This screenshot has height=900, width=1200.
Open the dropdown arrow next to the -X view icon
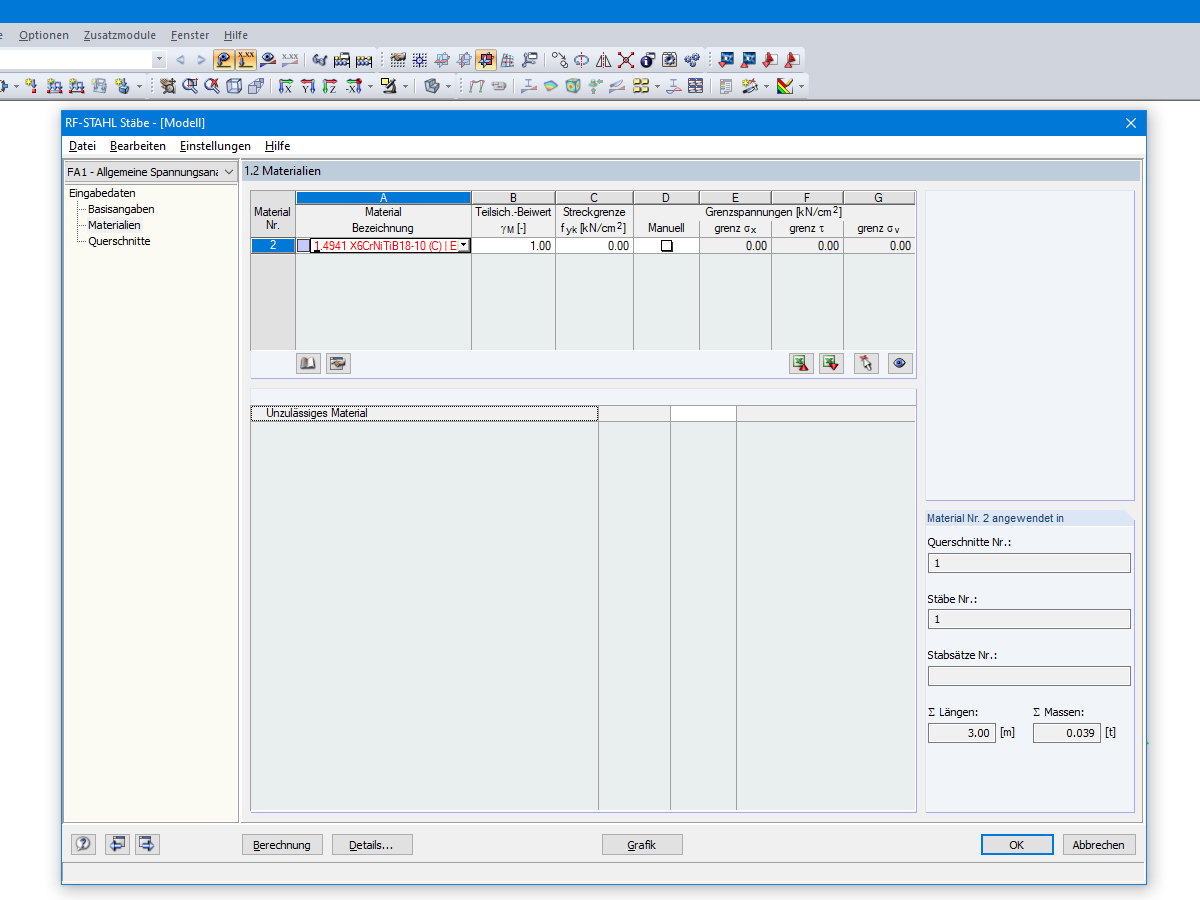(370, 86)
